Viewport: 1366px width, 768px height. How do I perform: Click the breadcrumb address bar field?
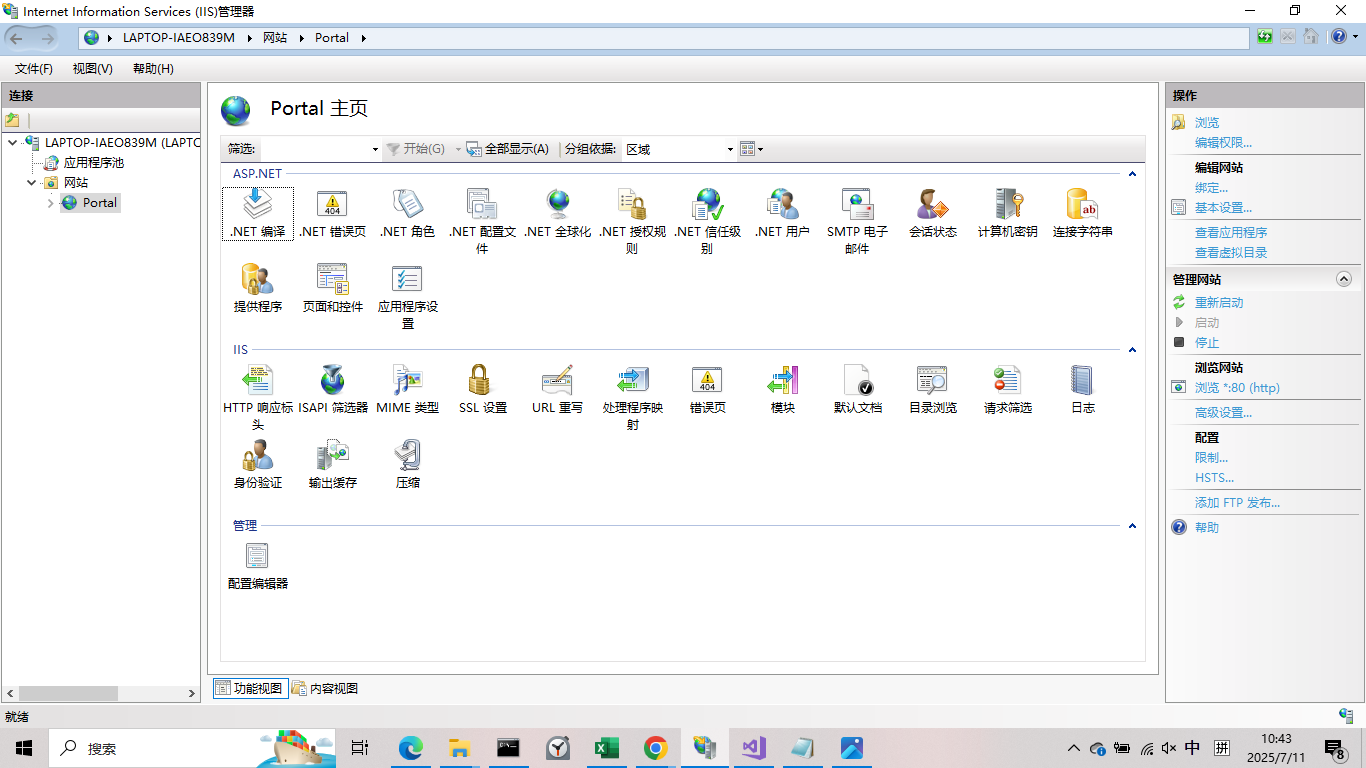click(x=664, y=38)
